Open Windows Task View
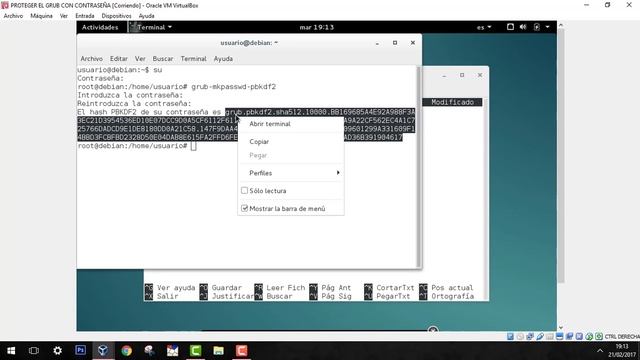640x360 pixels. [x=34, y=351]
